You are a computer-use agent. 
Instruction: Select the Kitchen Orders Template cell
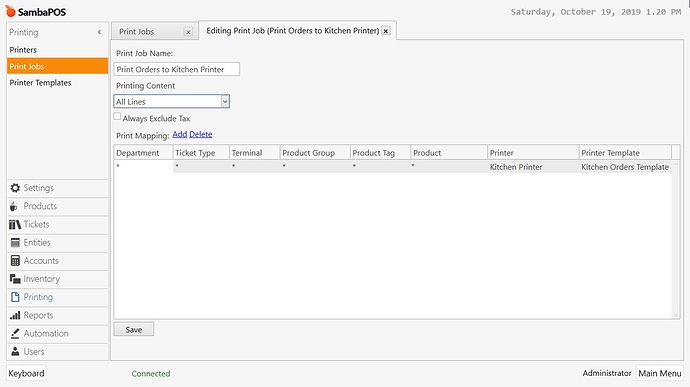(x=625, y=167)
